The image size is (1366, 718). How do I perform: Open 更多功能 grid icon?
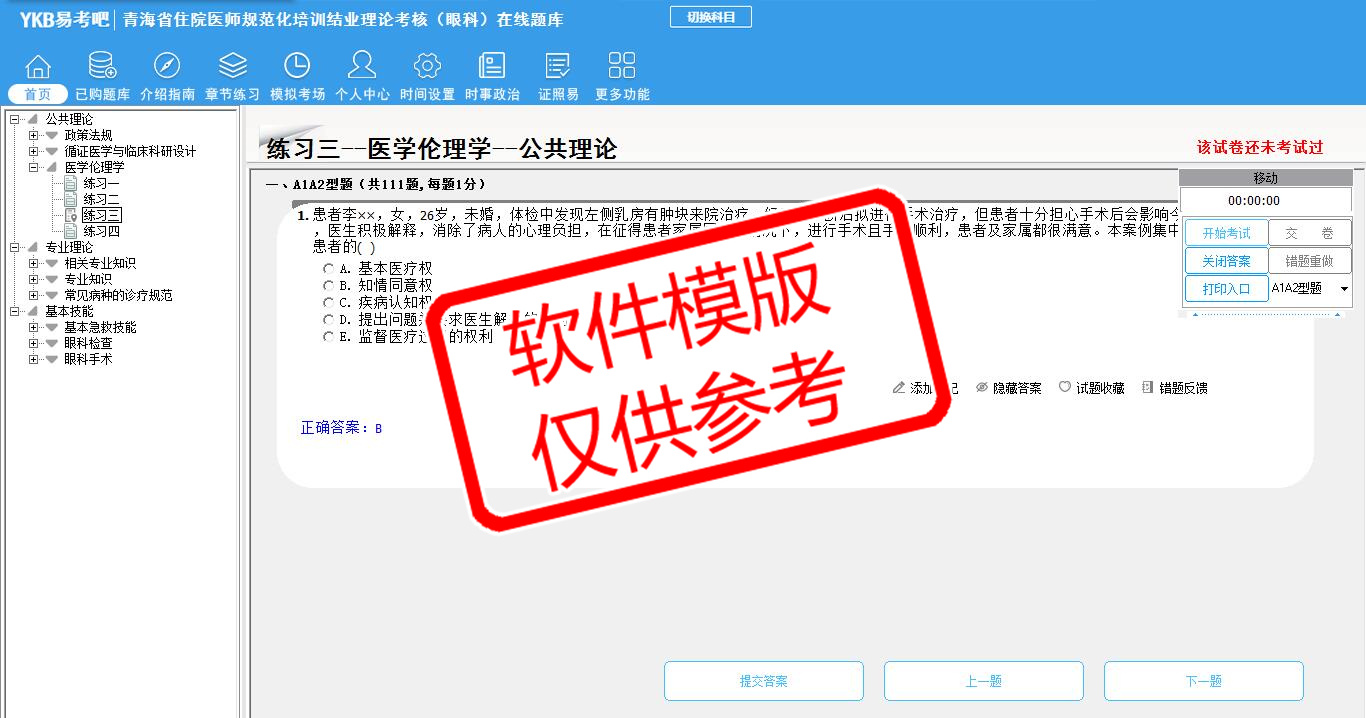(622, 67)
